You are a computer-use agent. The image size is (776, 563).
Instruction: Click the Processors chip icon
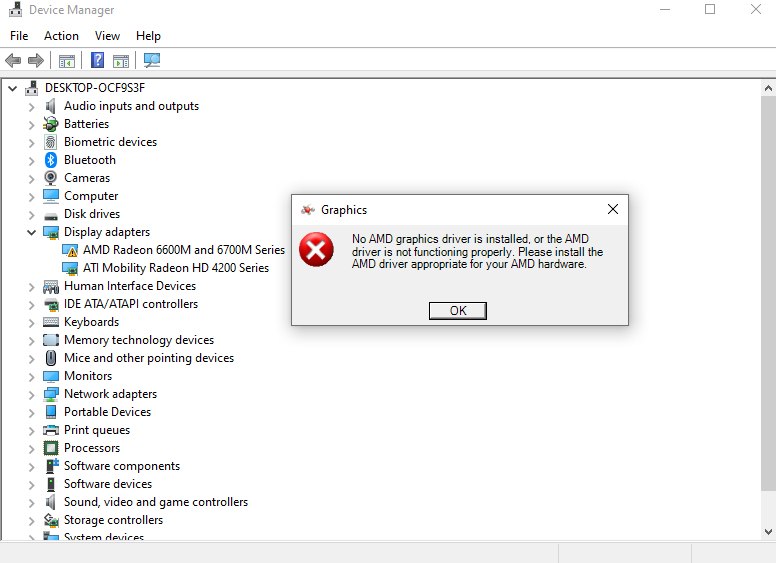[x=50, y=448]
